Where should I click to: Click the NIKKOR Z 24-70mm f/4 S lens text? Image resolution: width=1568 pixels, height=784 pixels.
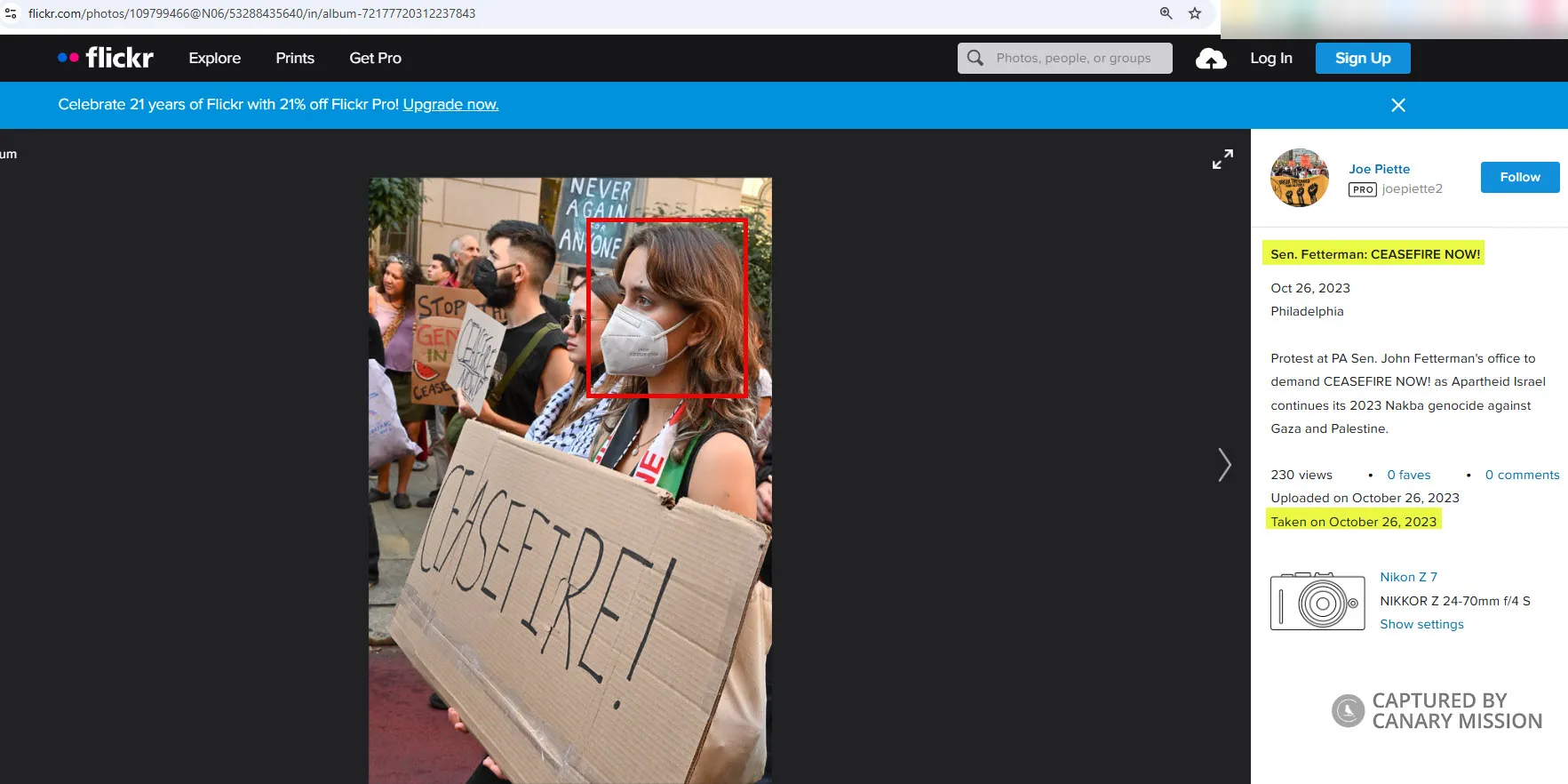pyautogui.click(x=1455, y=601)
